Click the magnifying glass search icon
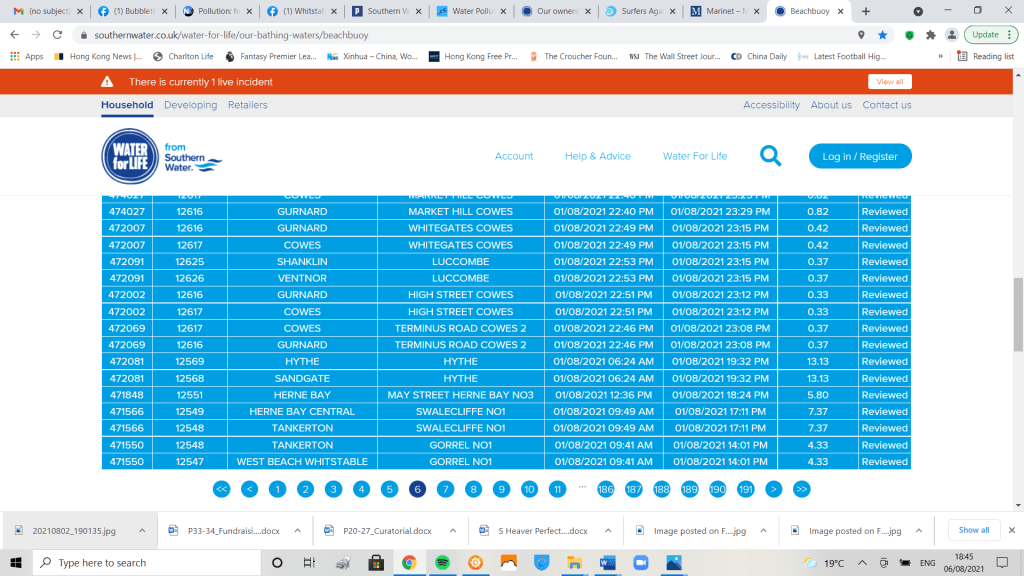Viewport: 1024px width, 576px height. [770, 156]
